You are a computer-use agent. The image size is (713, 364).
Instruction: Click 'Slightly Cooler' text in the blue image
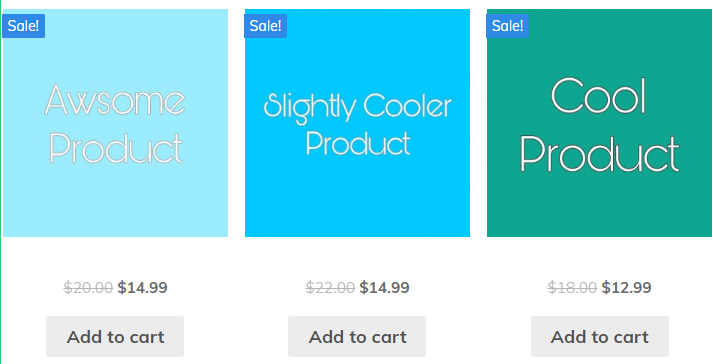click(357, 108)
